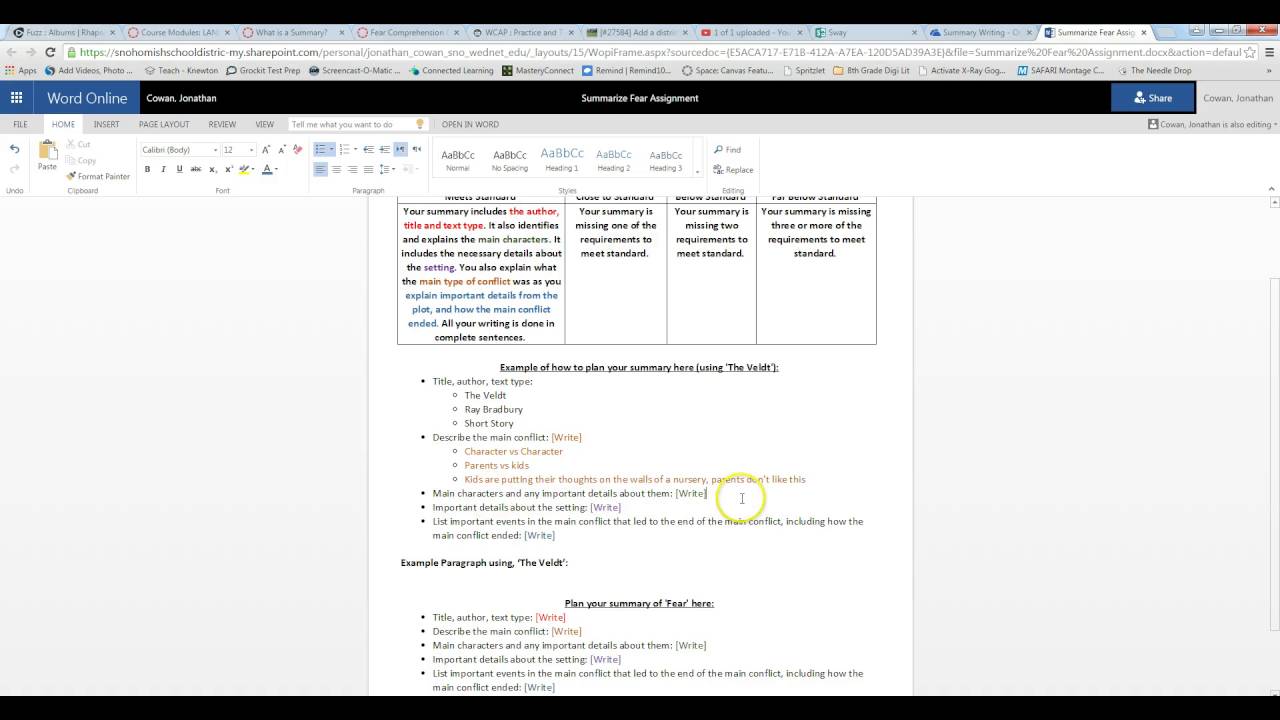Apply the Heading 2 style
The width and height of the screenshot is (1280, 720).
pos(614,159)
